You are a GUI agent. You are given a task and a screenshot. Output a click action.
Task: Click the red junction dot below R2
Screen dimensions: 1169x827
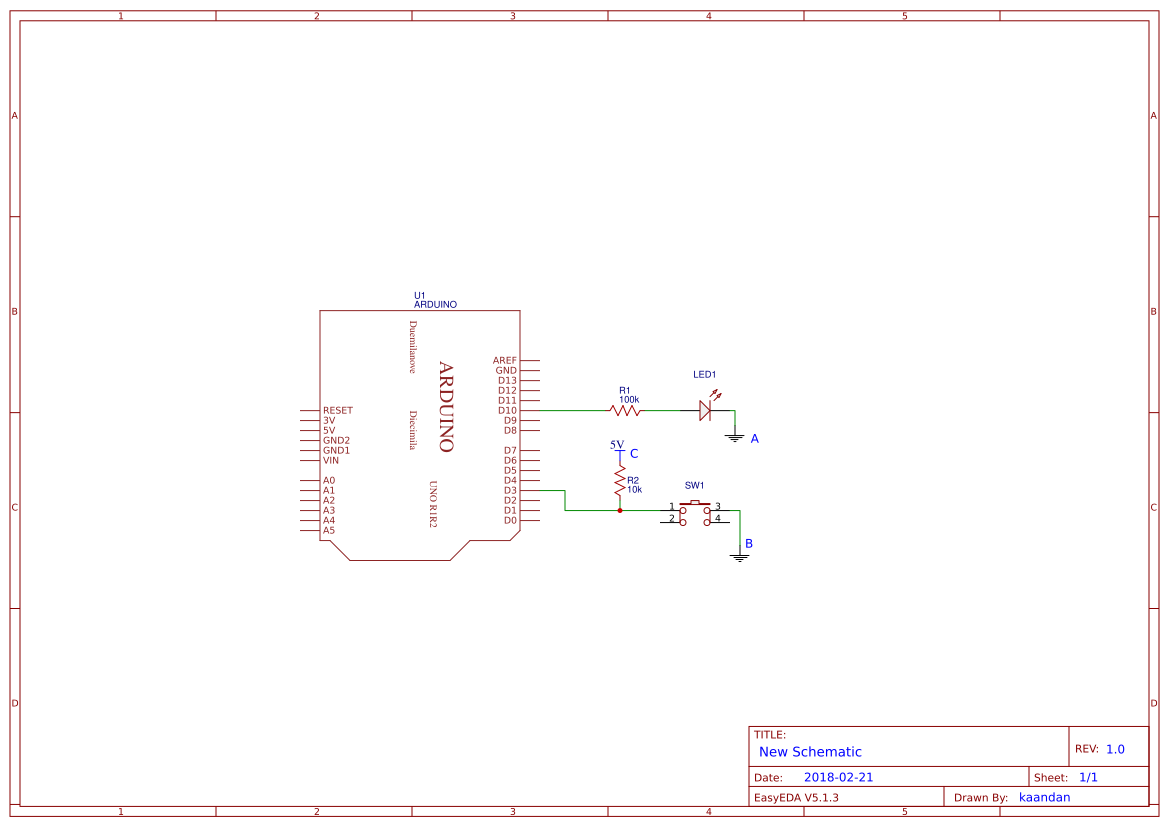620,510
